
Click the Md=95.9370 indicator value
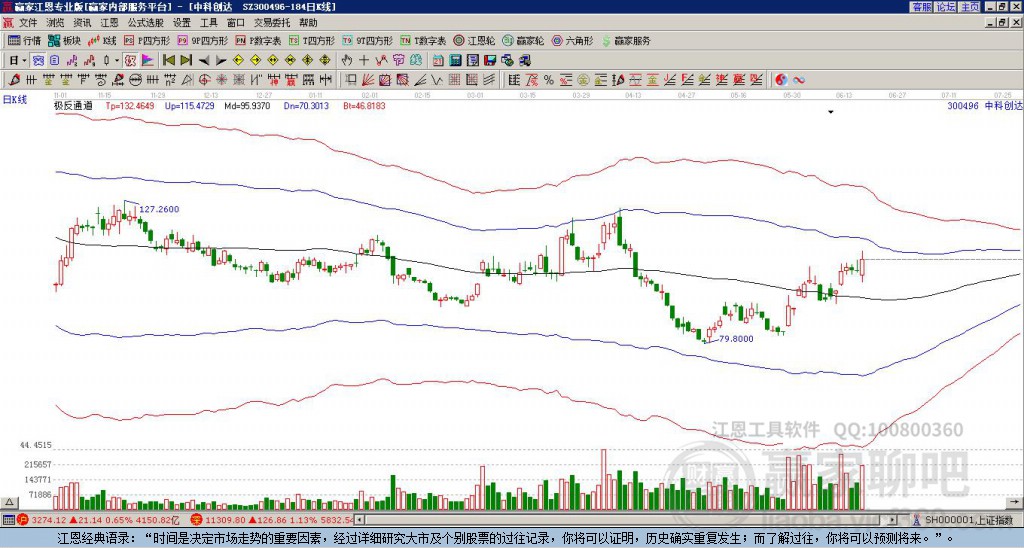coord(247,105)
